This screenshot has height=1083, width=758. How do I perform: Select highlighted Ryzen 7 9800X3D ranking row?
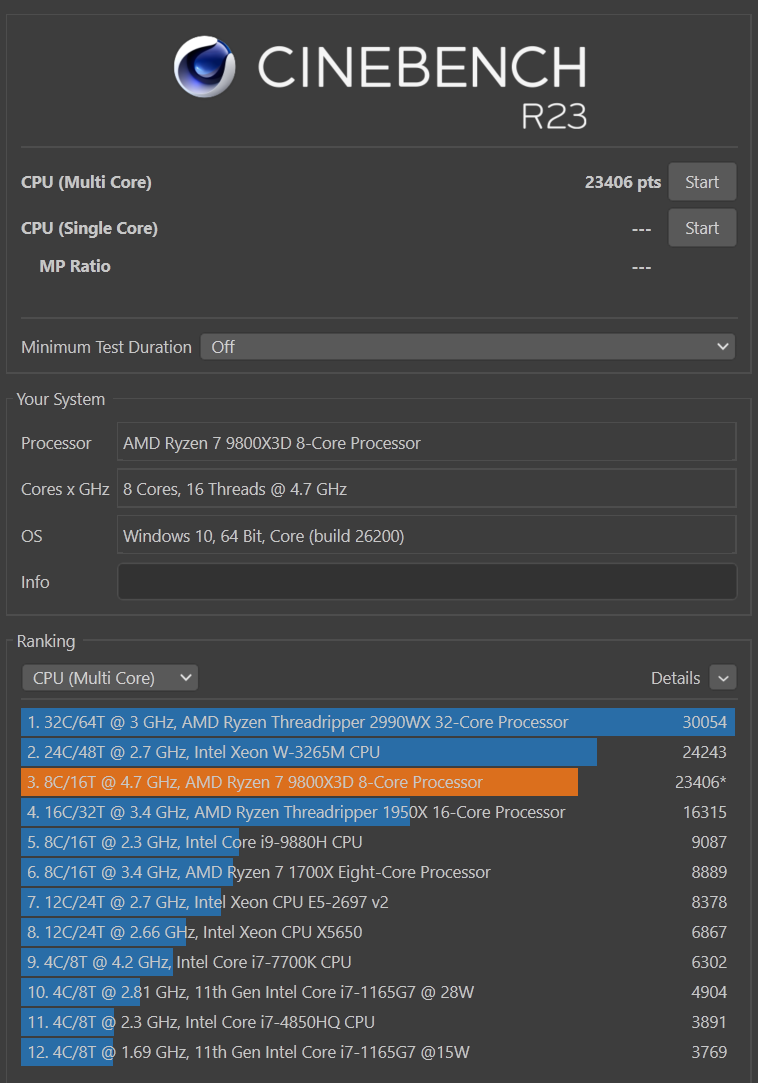[377, 782]
